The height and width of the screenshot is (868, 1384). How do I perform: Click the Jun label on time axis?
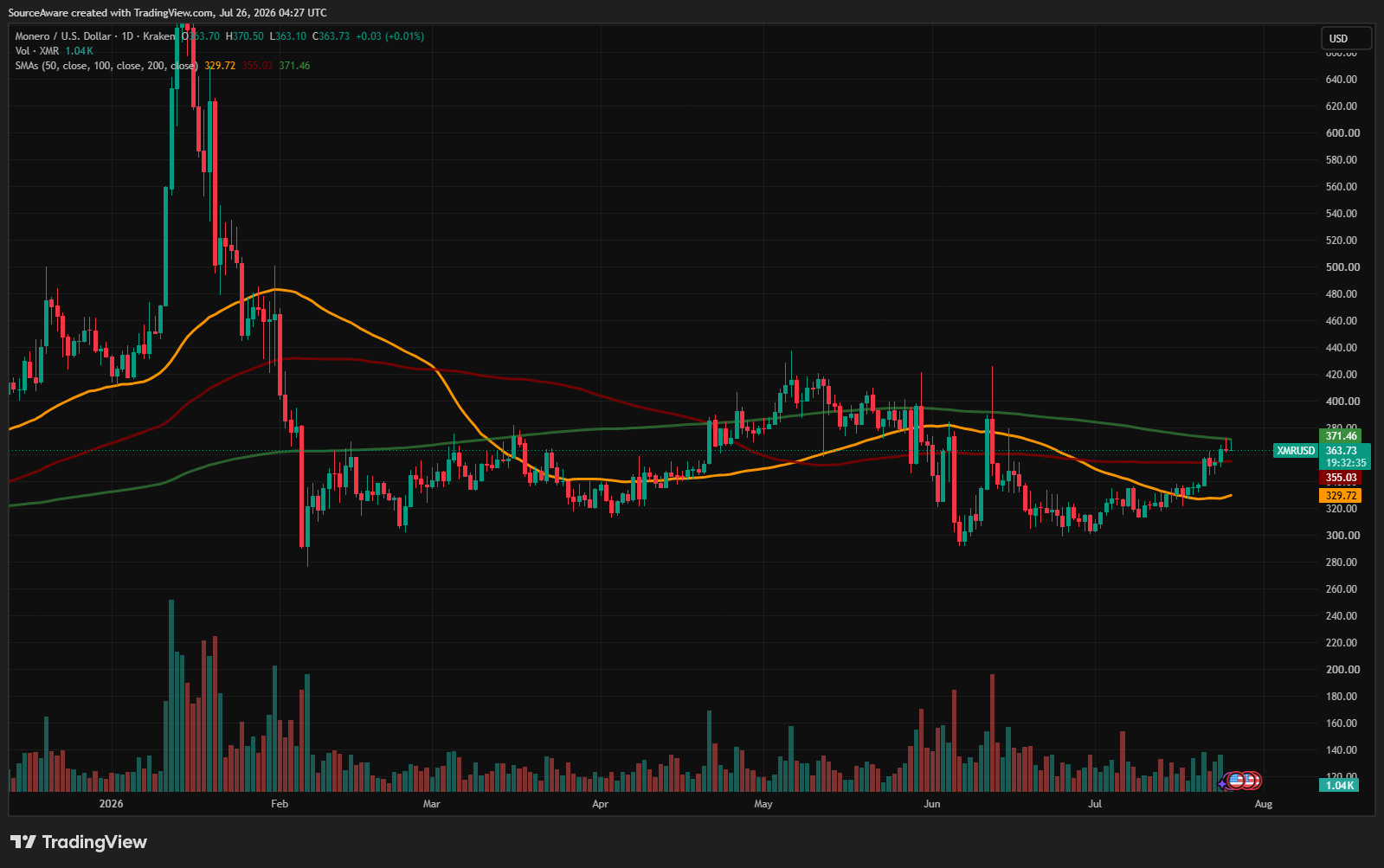(931, 804)
